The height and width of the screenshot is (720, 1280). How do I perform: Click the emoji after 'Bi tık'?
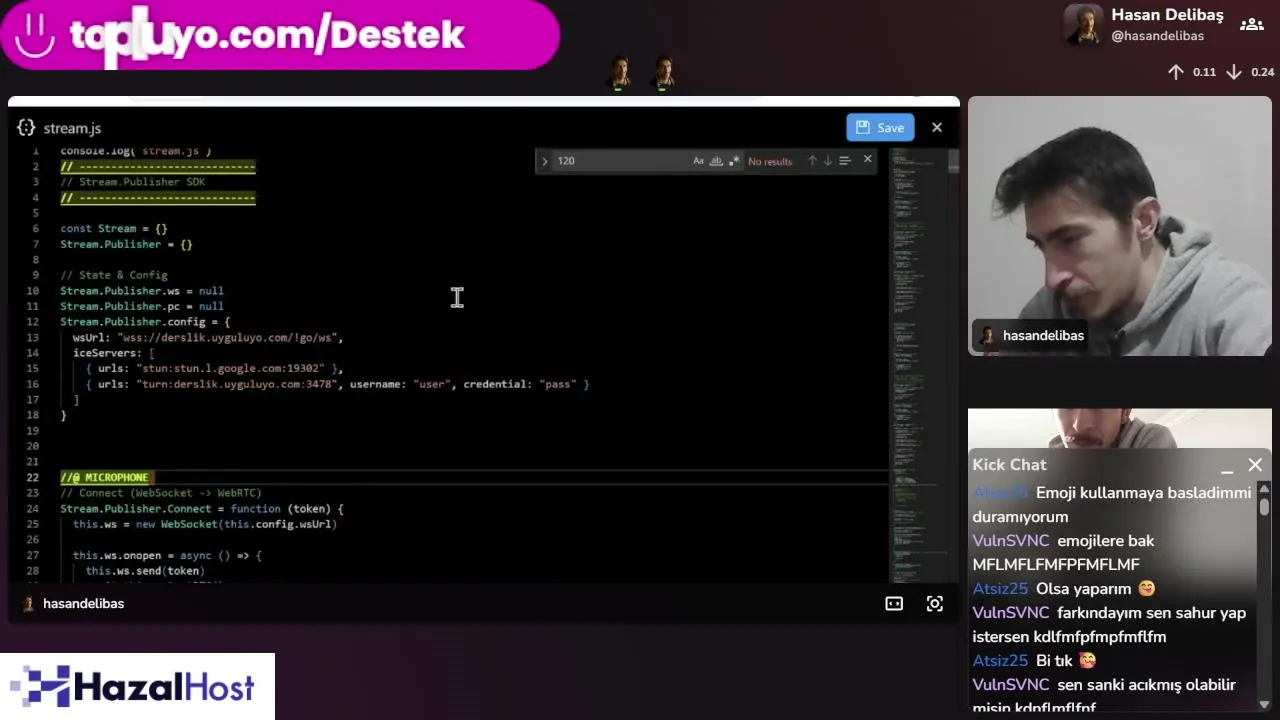(x=1088, y=661)
